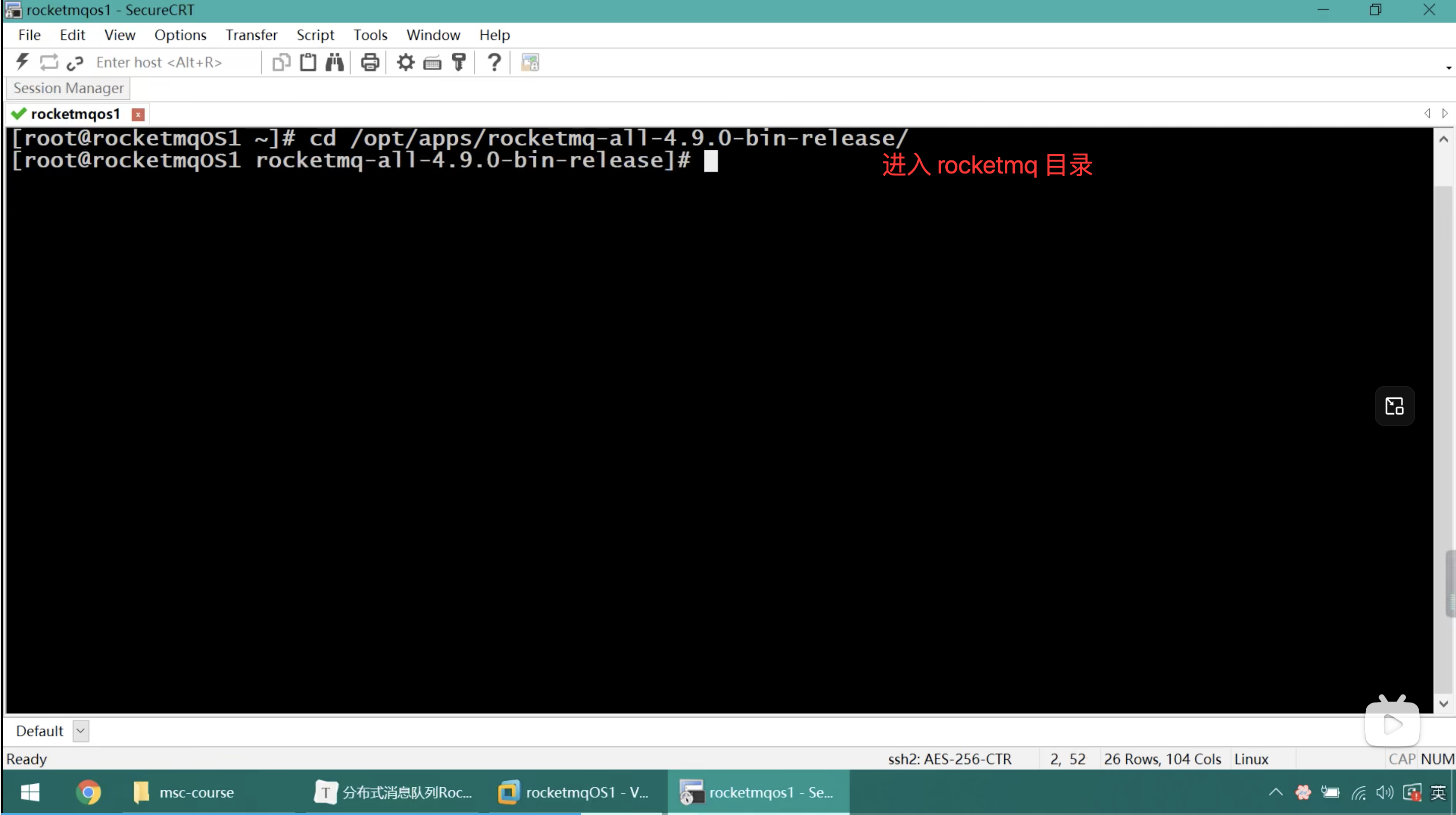Open the Keymap Editor keyboard icon
The image size is (1456, 815).
433,62
